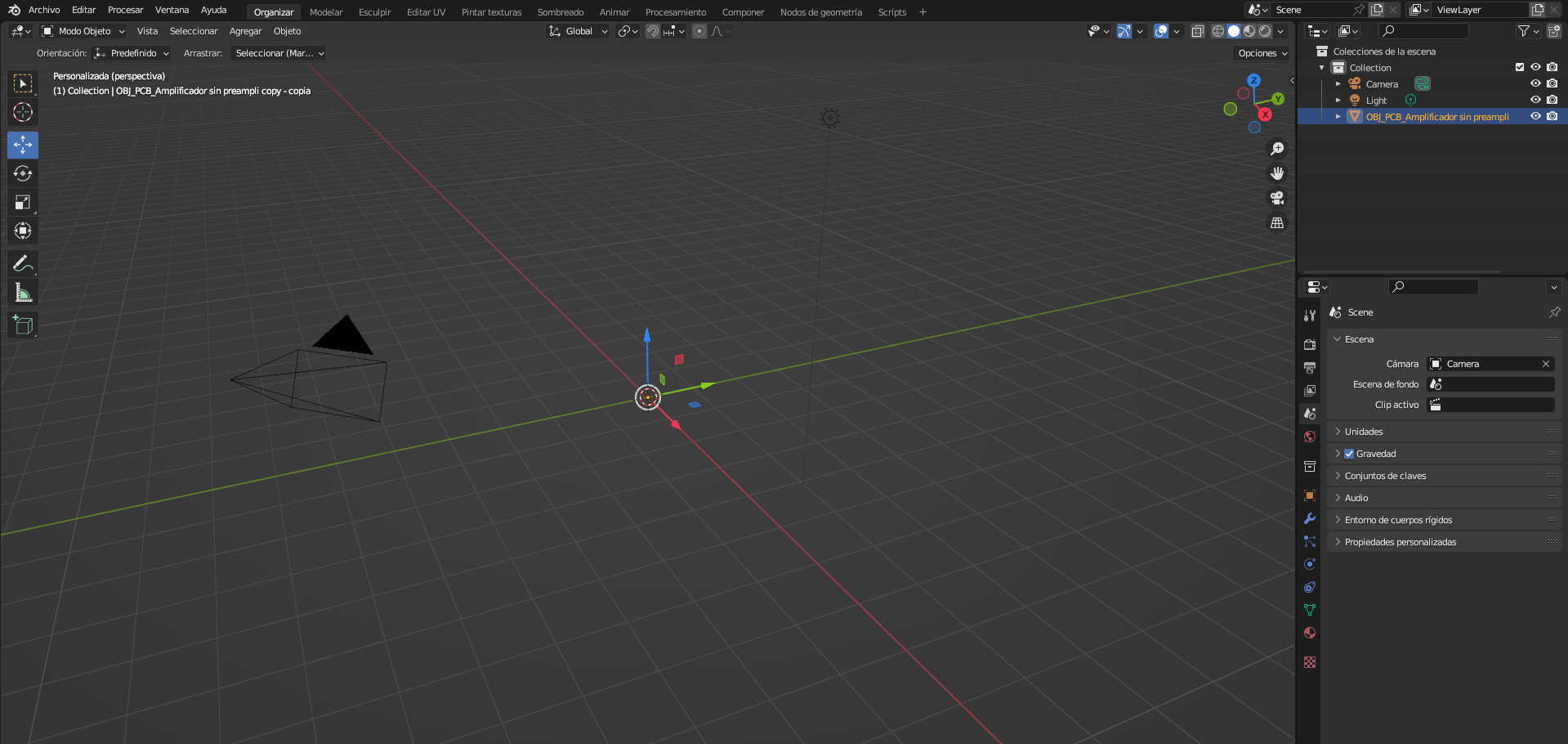Open the Opciones button

pyautogui.click(x=1262, y=53)
